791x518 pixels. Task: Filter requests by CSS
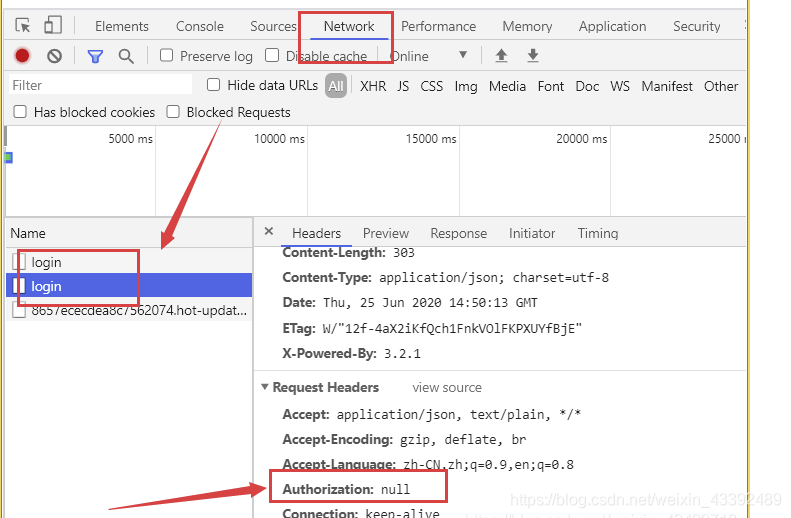(x=432, y=86)
